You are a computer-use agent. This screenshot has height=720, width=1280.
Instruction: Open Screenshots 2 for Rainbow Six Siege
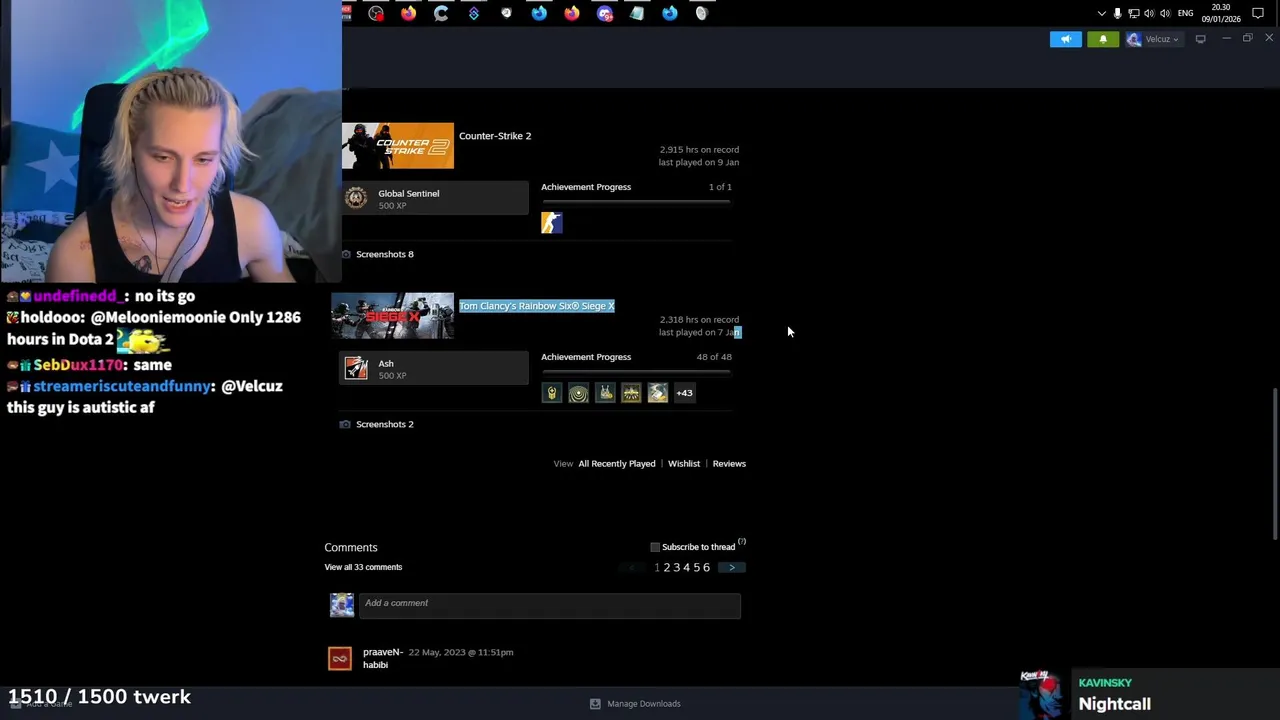(385, 424)
